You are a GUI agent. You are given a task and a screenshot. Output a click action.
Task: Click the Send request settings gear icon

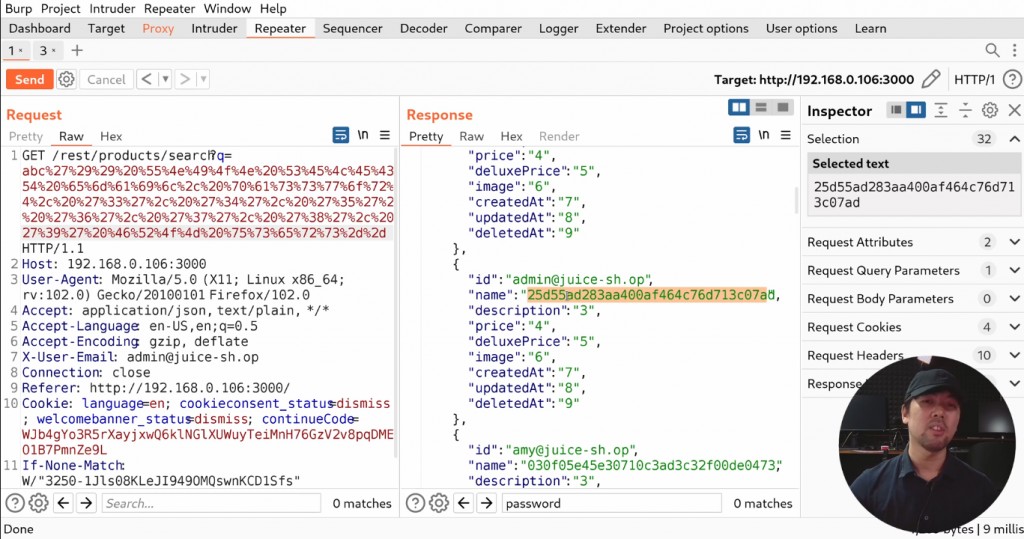point(67,79)
